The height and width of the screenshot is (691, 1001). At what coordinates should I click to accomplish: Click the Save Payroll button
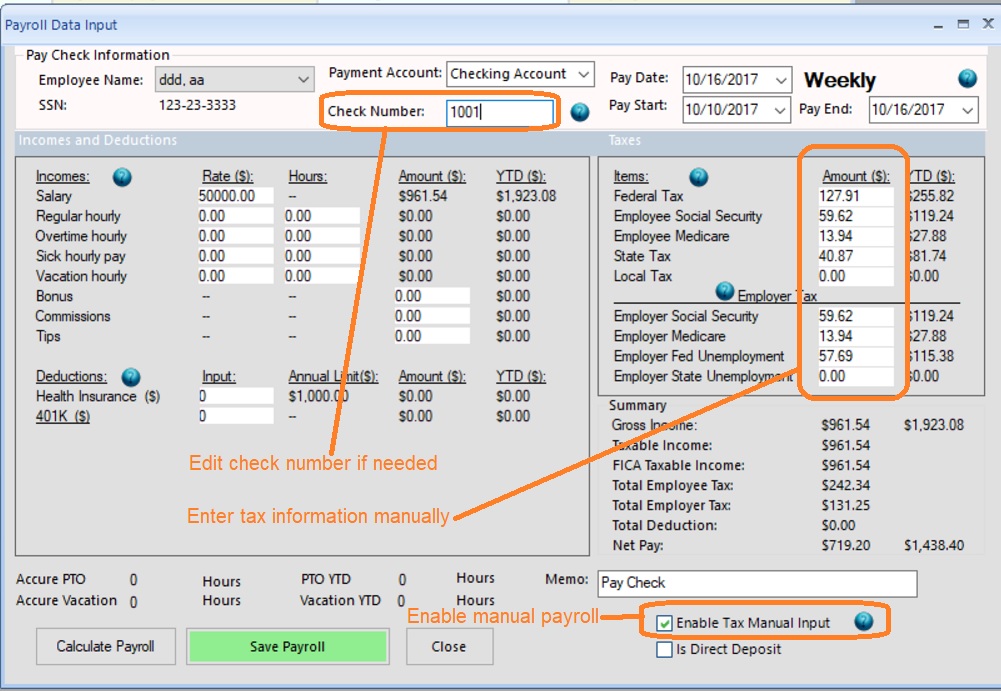288,646
